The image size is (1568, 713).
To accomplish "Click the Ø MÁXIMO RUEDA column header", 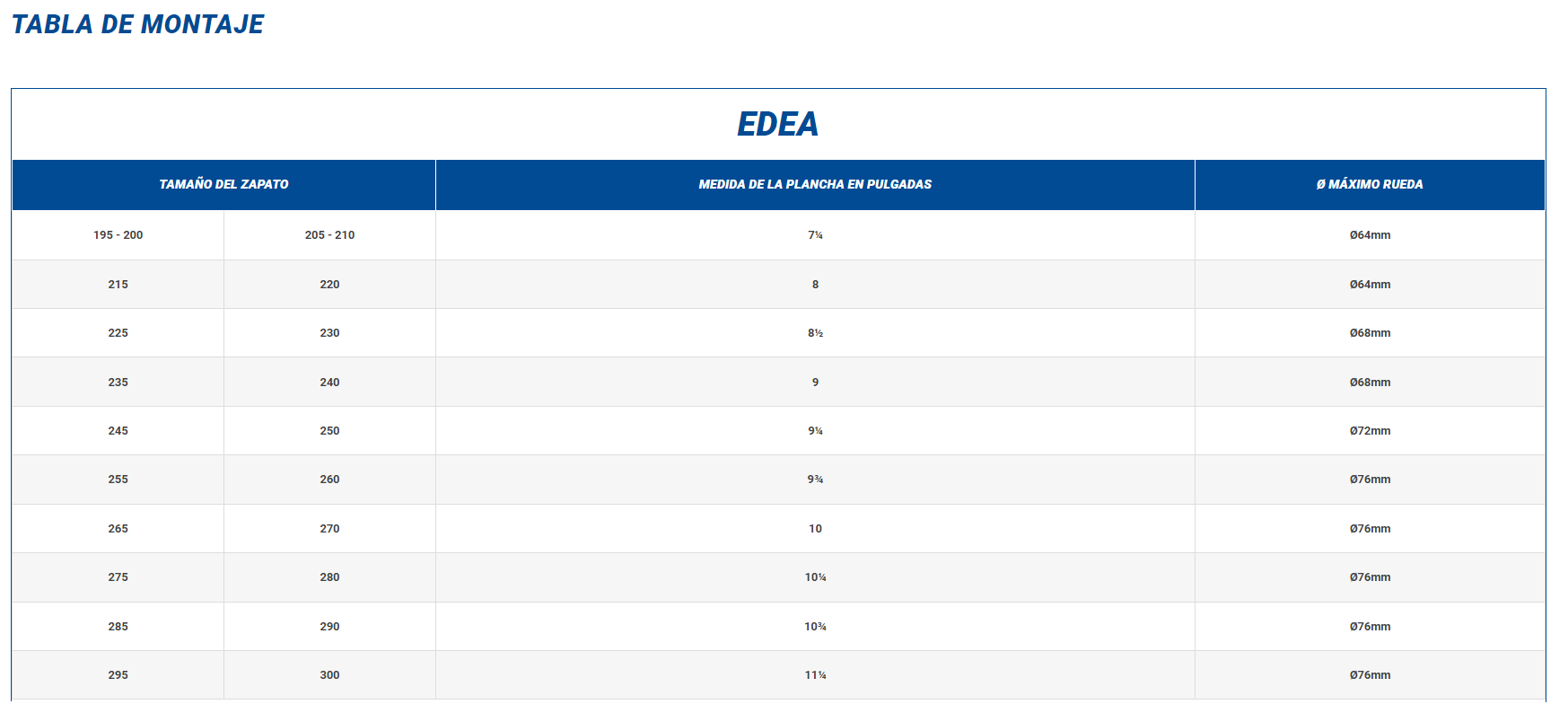I will coord(1370,184).
